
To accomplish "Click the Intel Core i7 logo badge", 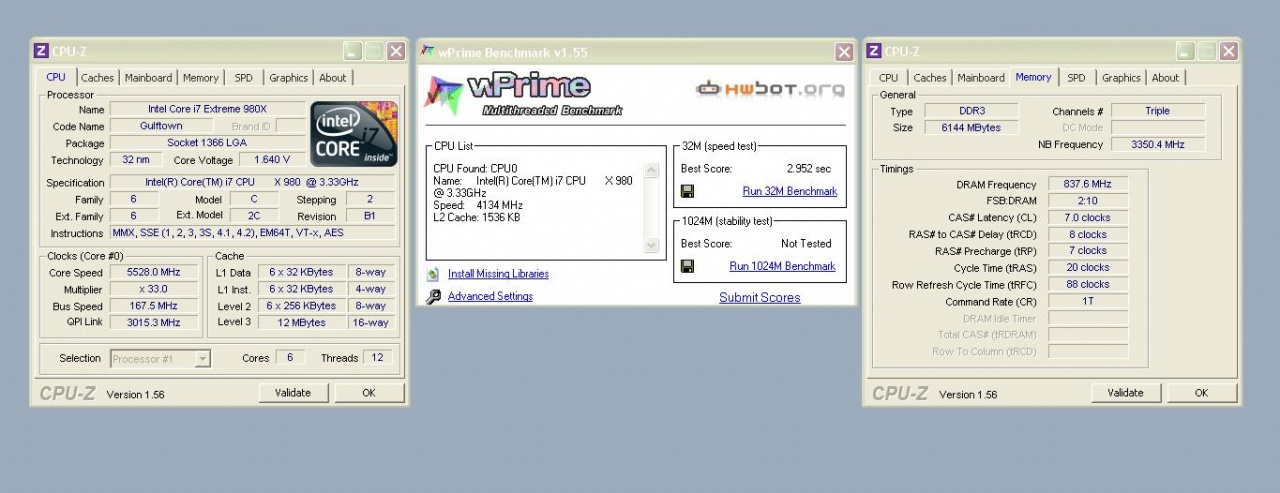I will pyautogui.click(x=353, y=134).
